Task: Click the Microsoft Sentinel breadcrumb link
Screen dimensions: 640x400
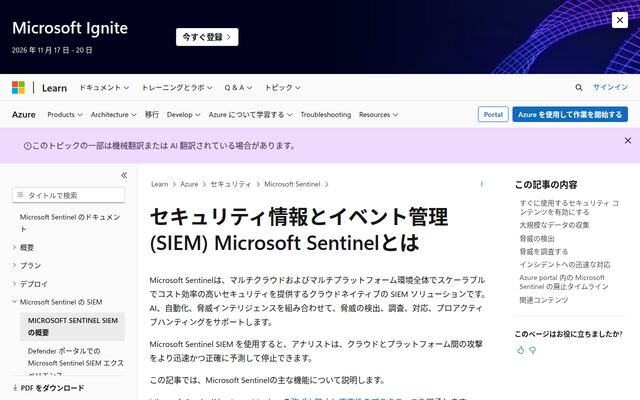Action: [292, 184]
